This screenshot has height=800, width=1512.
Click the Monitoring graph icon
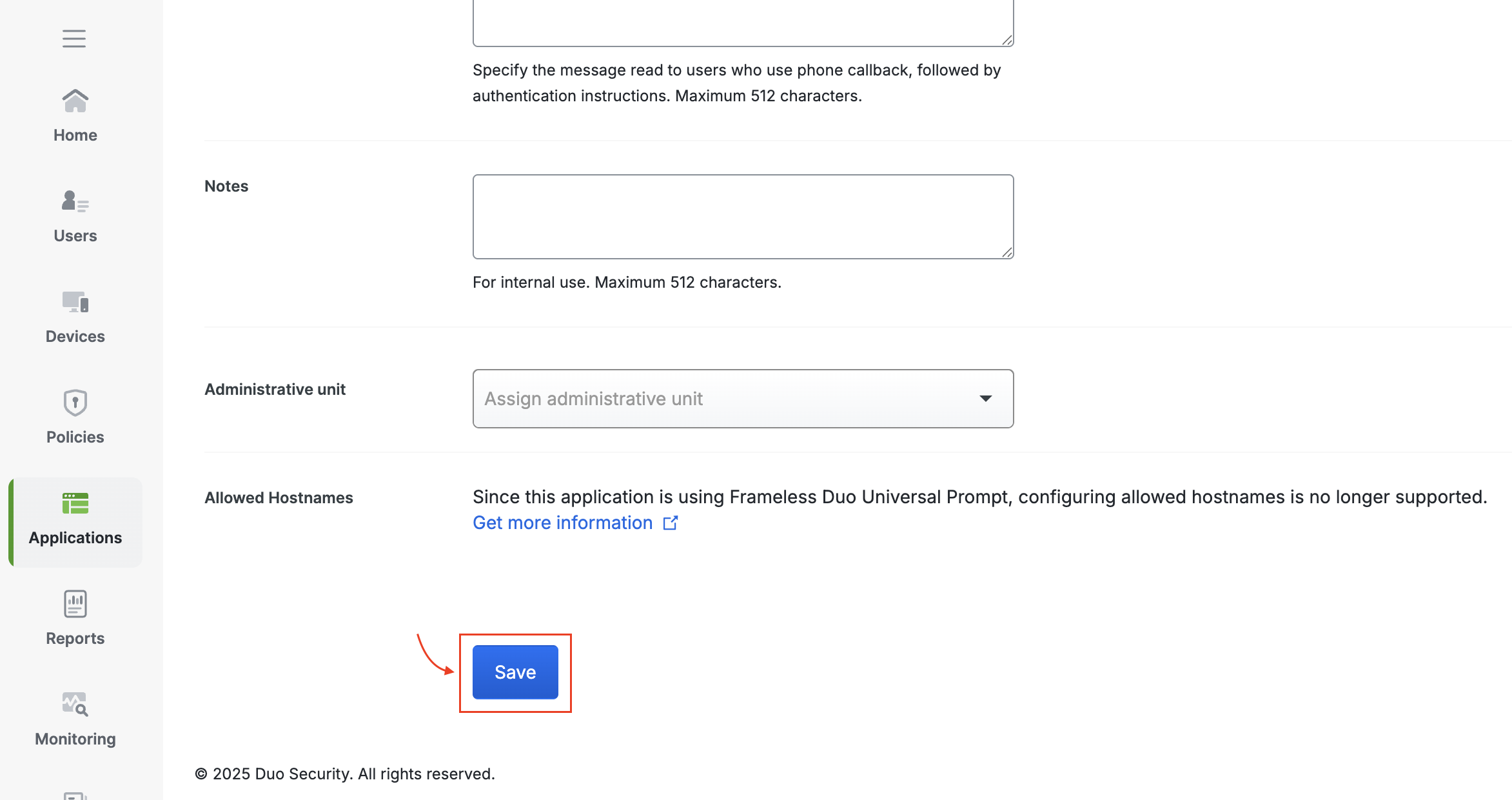click(x=75, y=705)
